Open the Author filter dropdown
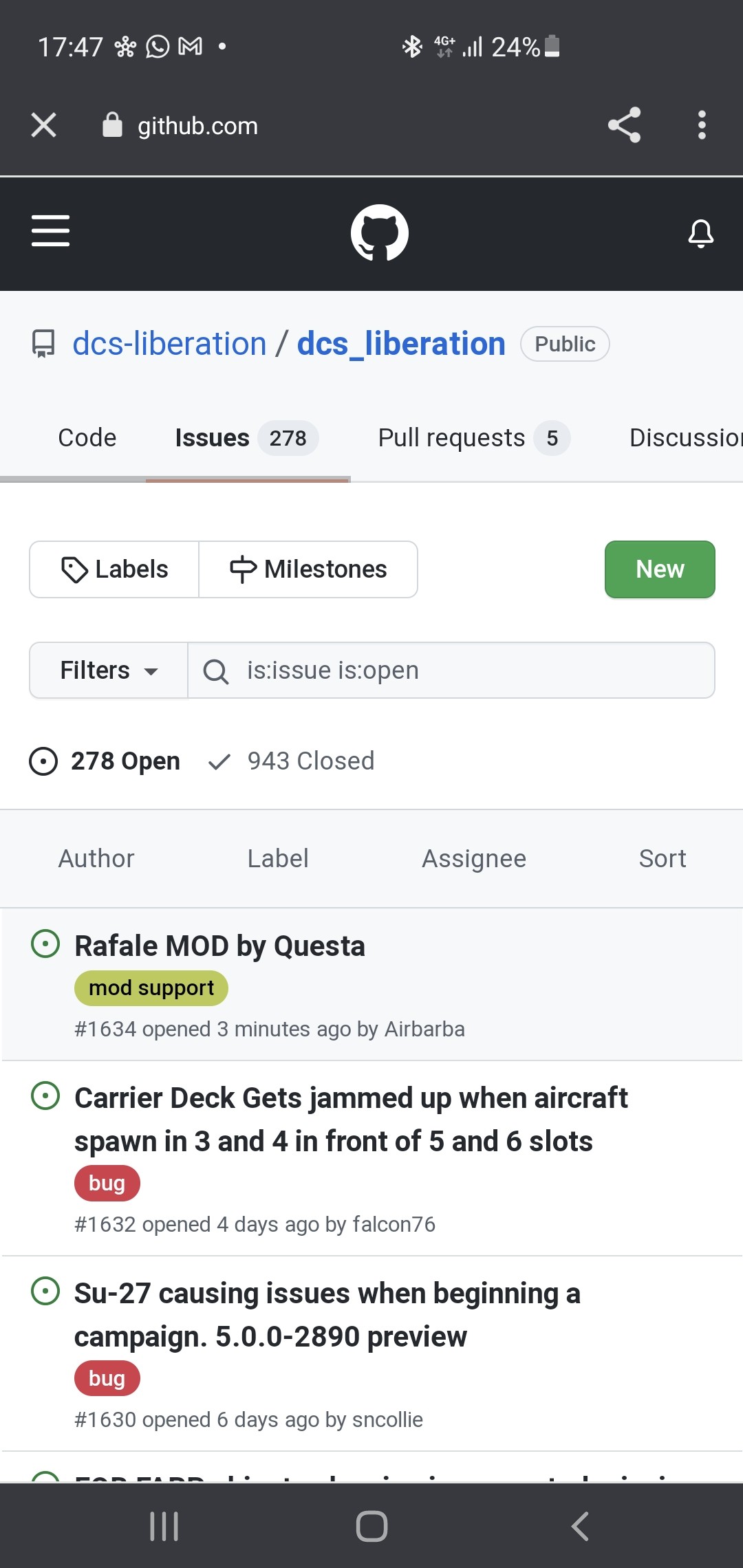The height and width of the screenshot is (1568, 743). tap(96, 859)
